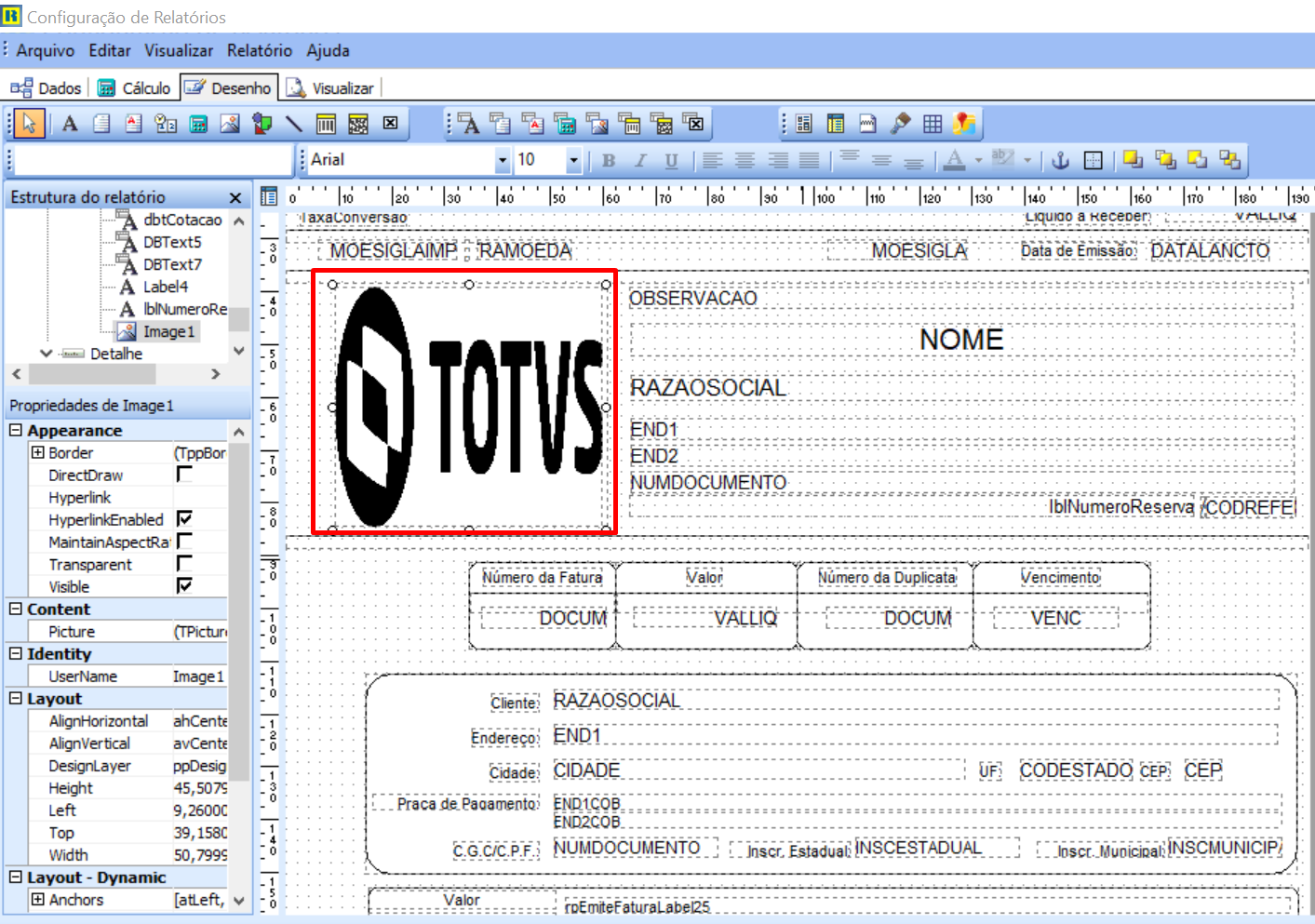The image size is (1315, 924).
Task: Uncheck the Visible property checkbox
Action: [x=184, y=586]
